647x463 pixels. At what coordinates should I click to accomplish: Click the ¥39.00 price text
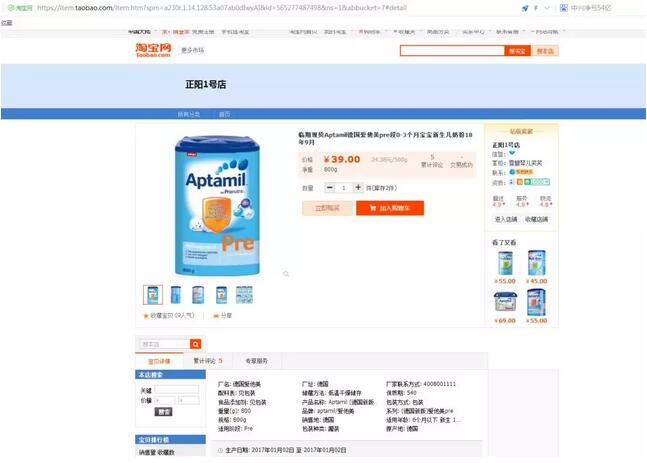[342, 159]
